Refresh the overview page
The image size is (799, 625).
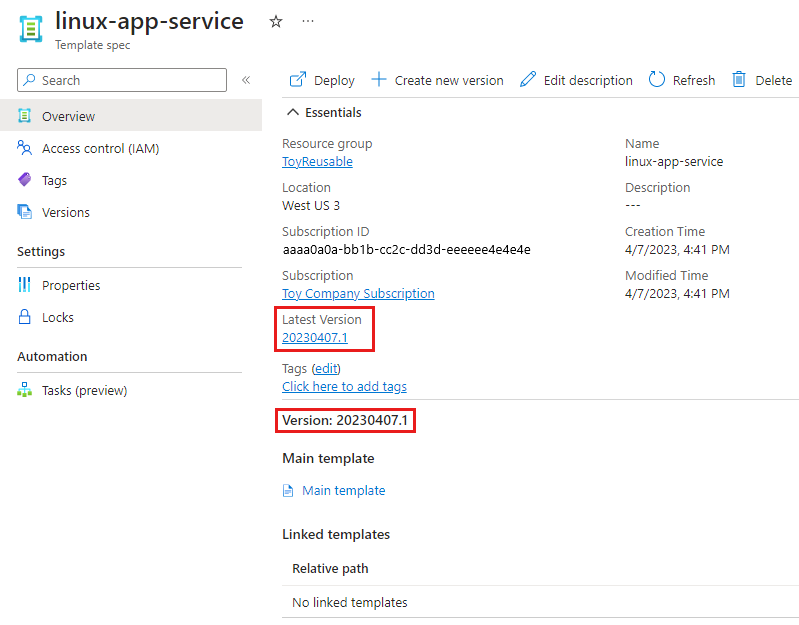click(x=682, y=80)
